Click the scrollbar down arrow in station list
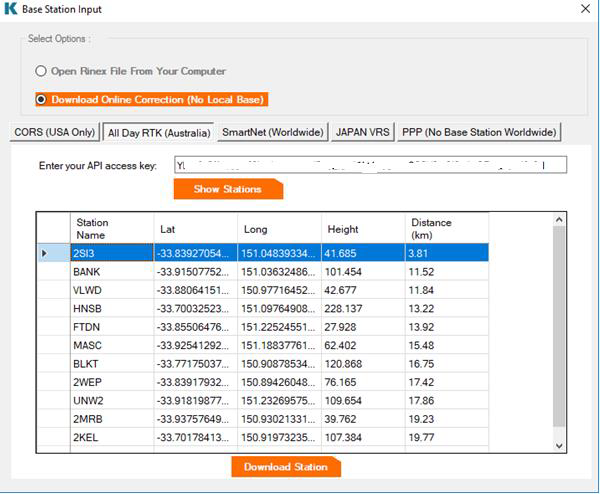The image size is (600, 494). coord(559,446)
